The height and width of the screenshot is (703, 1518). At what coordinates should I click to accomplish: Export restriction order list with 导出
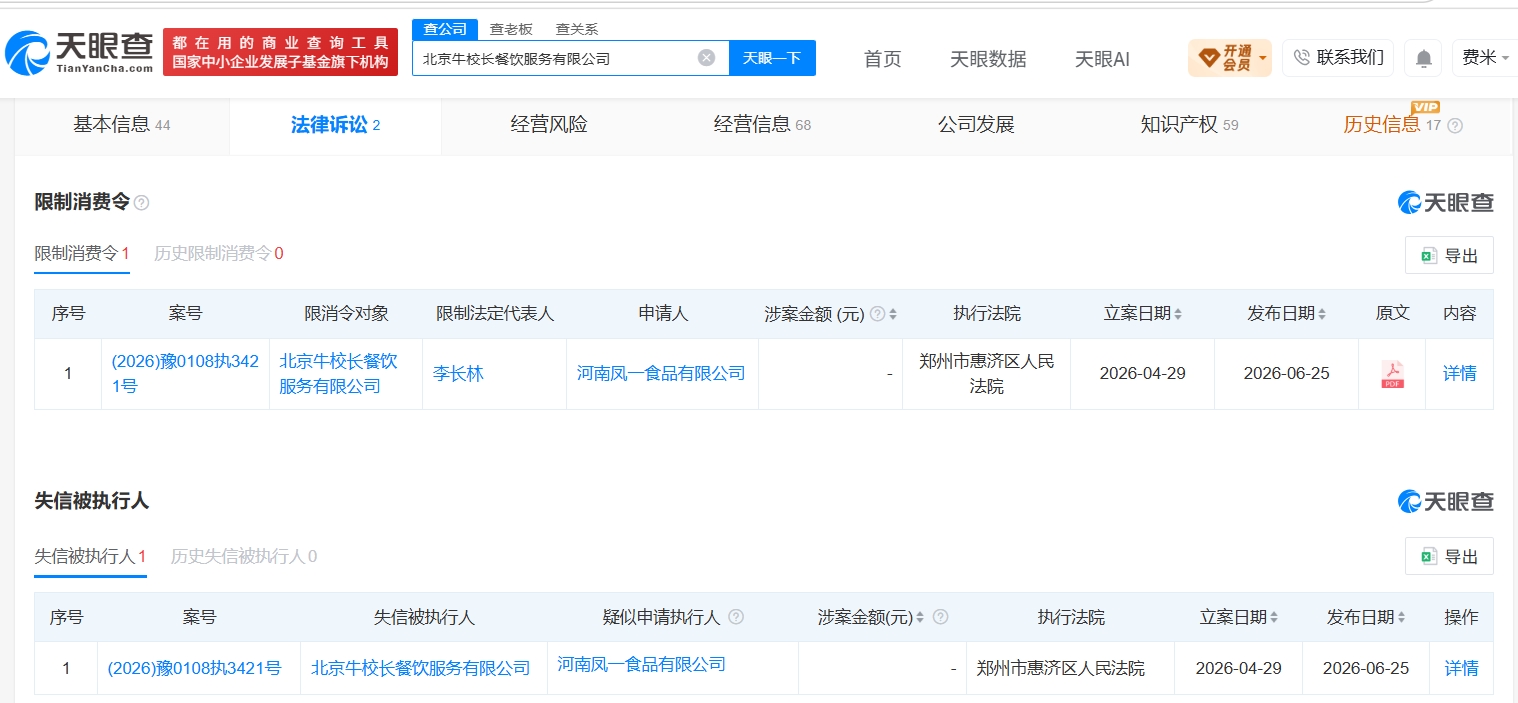pos(1449,255)
